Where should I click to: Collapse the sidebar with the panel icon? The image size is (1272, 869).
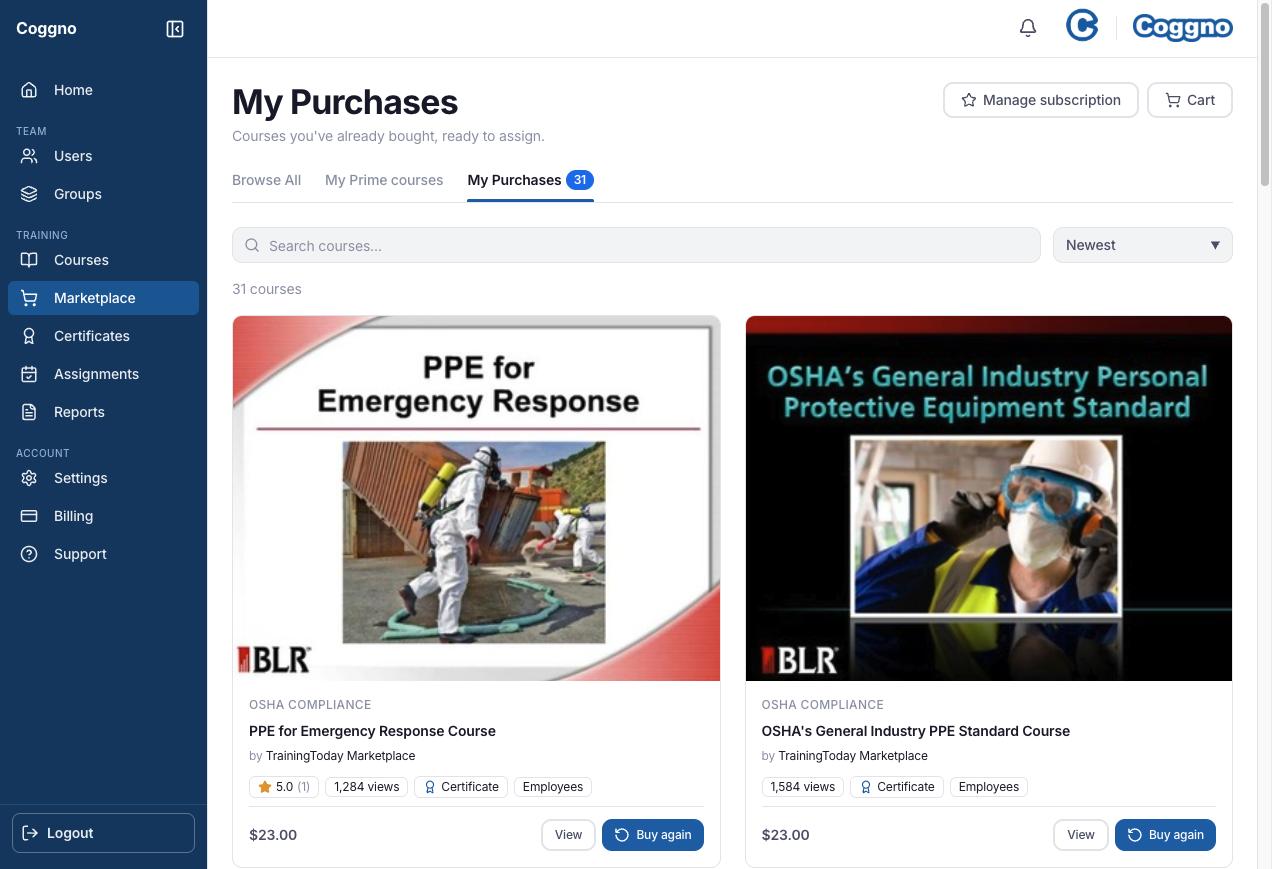(x=175, y=29)
